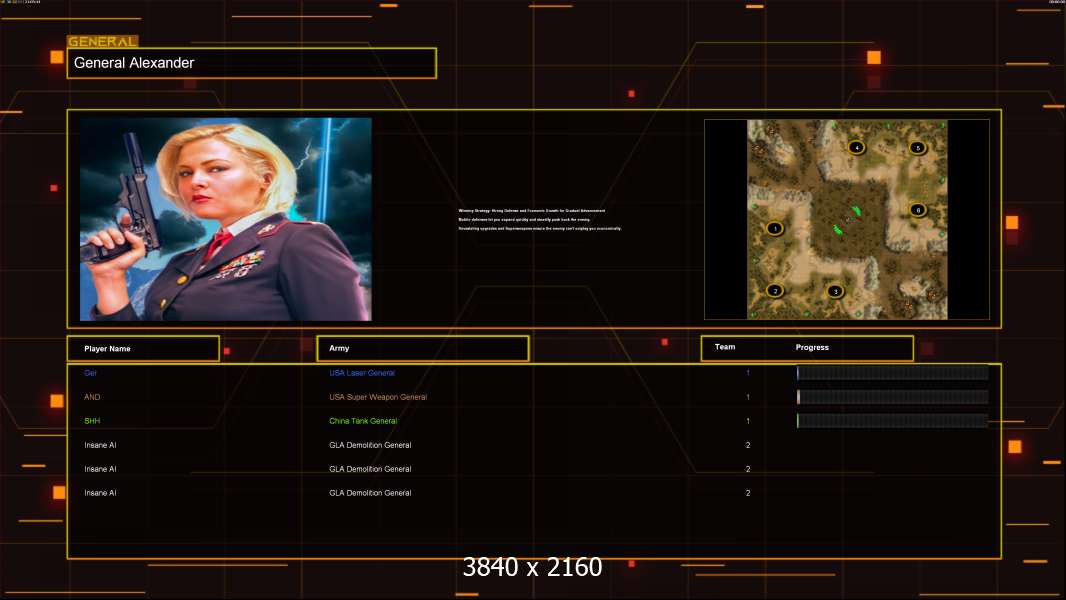This screenshot has height=600, width=1066.
Task: Click the General Alexander name field
Action: 252,63
